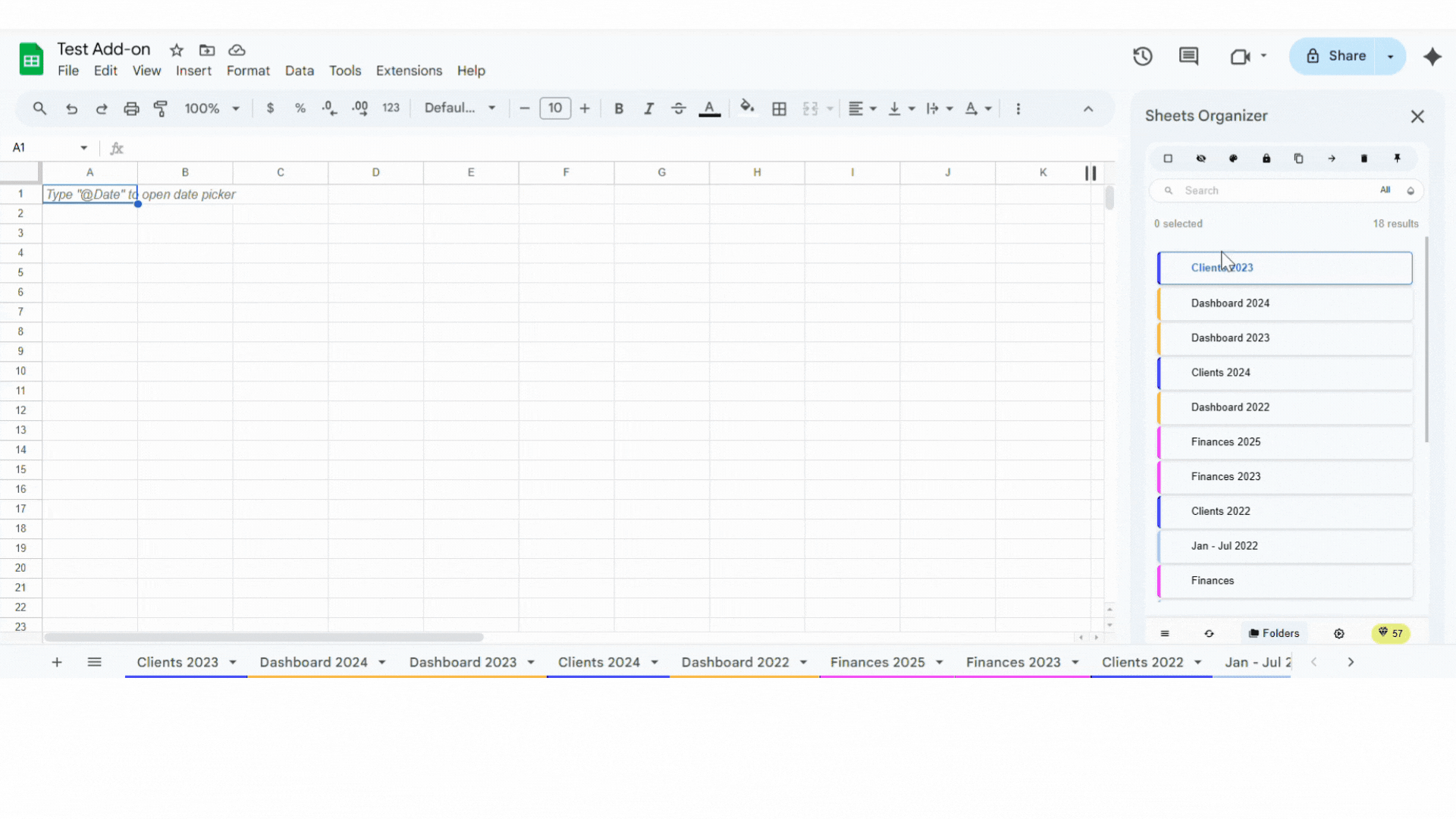This screenshot has width=1456, height=819.
Task: Switch to the Finances 2025 sheet tab
Action: [x=878, y=661]
